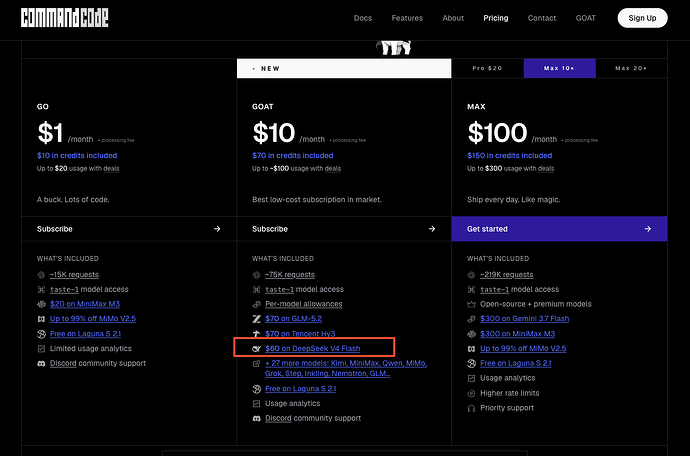Open Free on Laguna S 2.1 in GOAT
The width and height of the screenshot is (690, 456).
click(x=301, y=389)
